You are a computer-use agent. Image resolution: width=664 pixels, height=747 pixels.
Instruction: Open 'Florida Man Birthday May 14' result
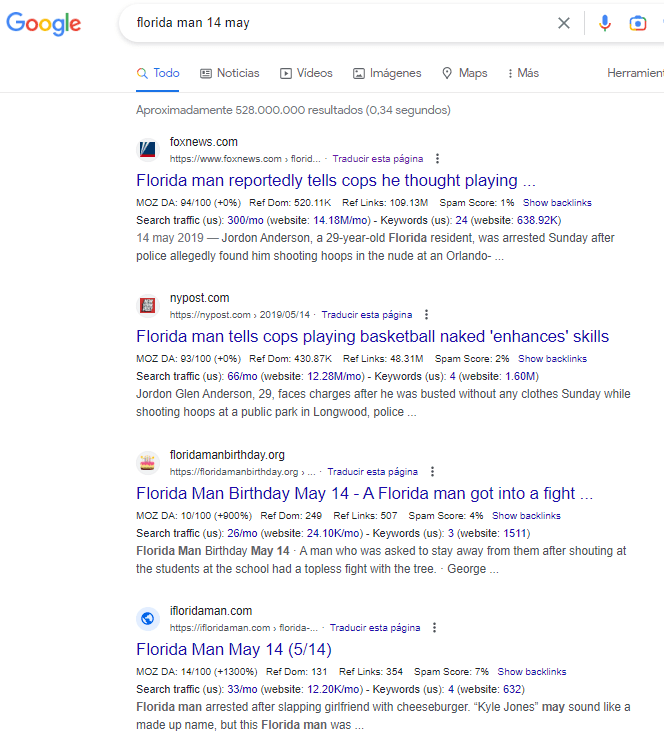[364, 494]
